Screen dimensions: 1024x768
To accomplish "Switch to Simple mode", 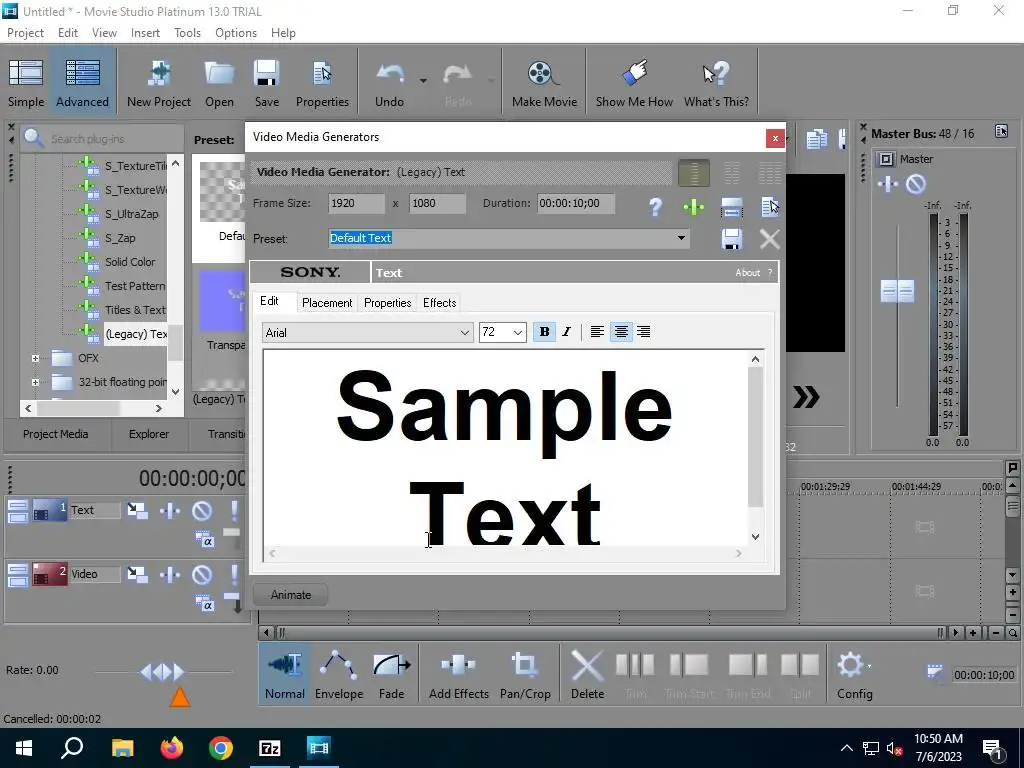I will pyautogui.click(x=25, y=82).
